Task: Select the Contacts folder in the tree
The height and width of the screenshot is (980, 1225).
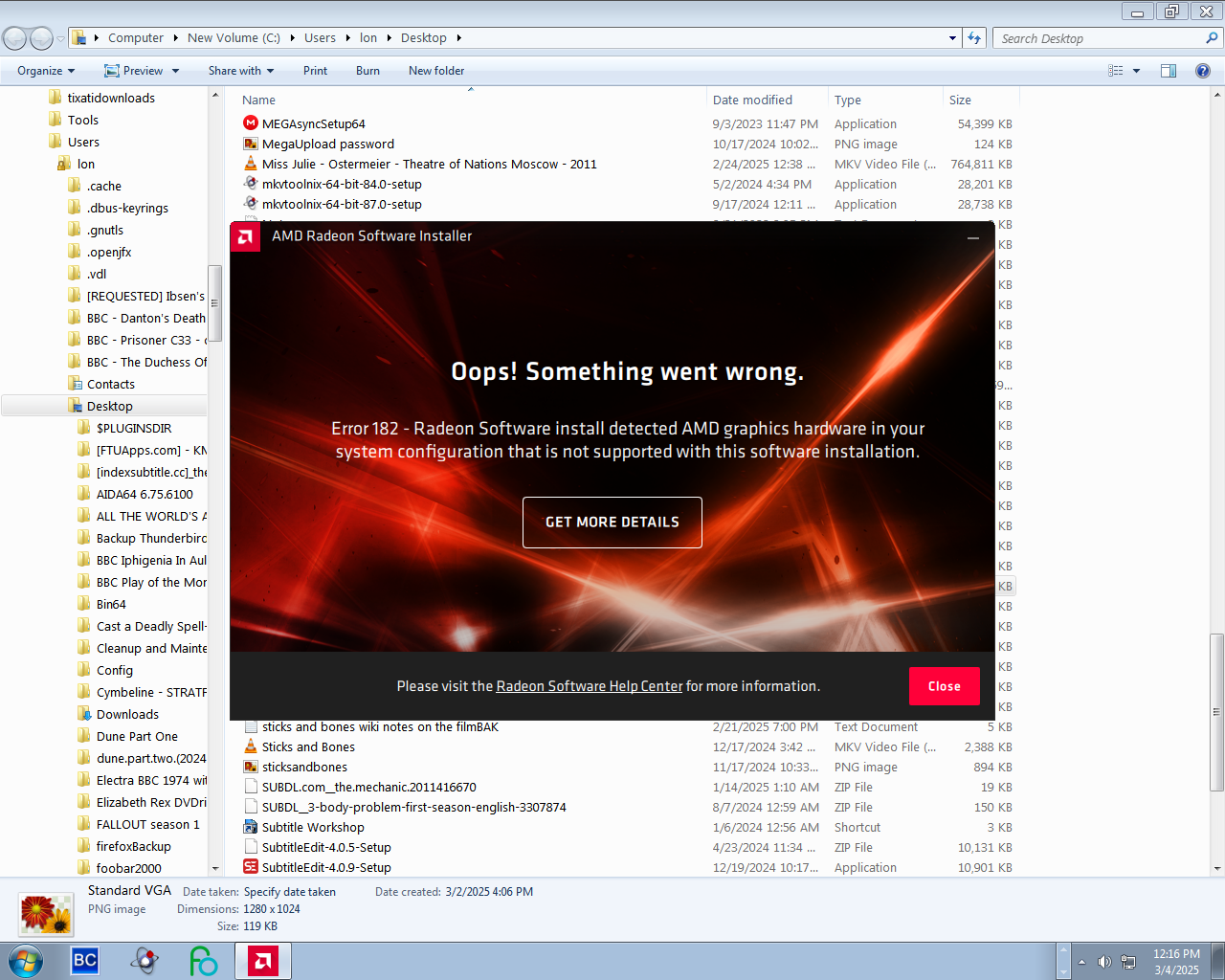Action: click(111, 384)
